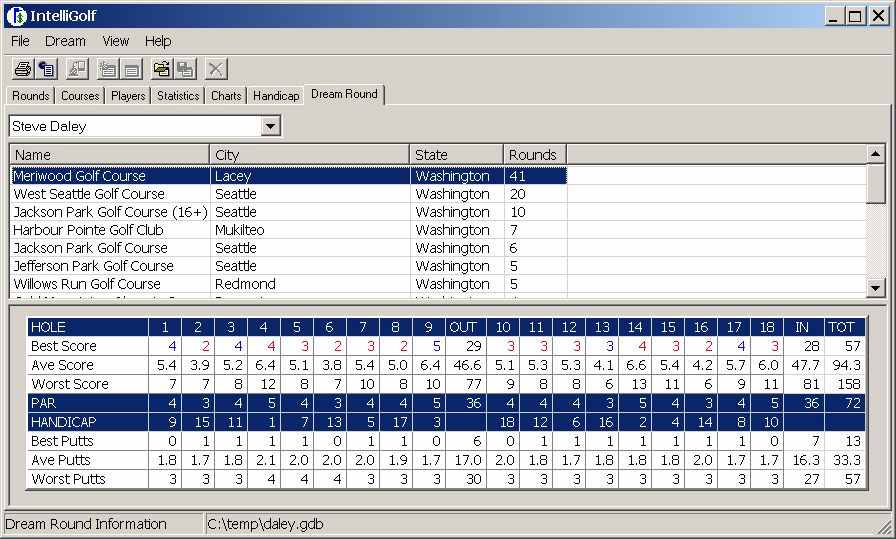Viewport: 896px width, 539px height.
Task: Select the Rounds tab
Action: (30, 96)
